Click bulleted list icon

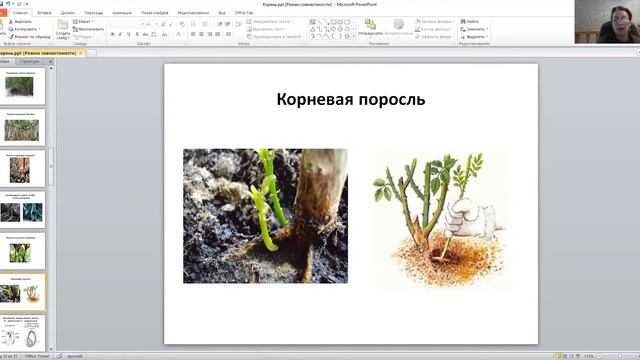[x=193, y=24]
